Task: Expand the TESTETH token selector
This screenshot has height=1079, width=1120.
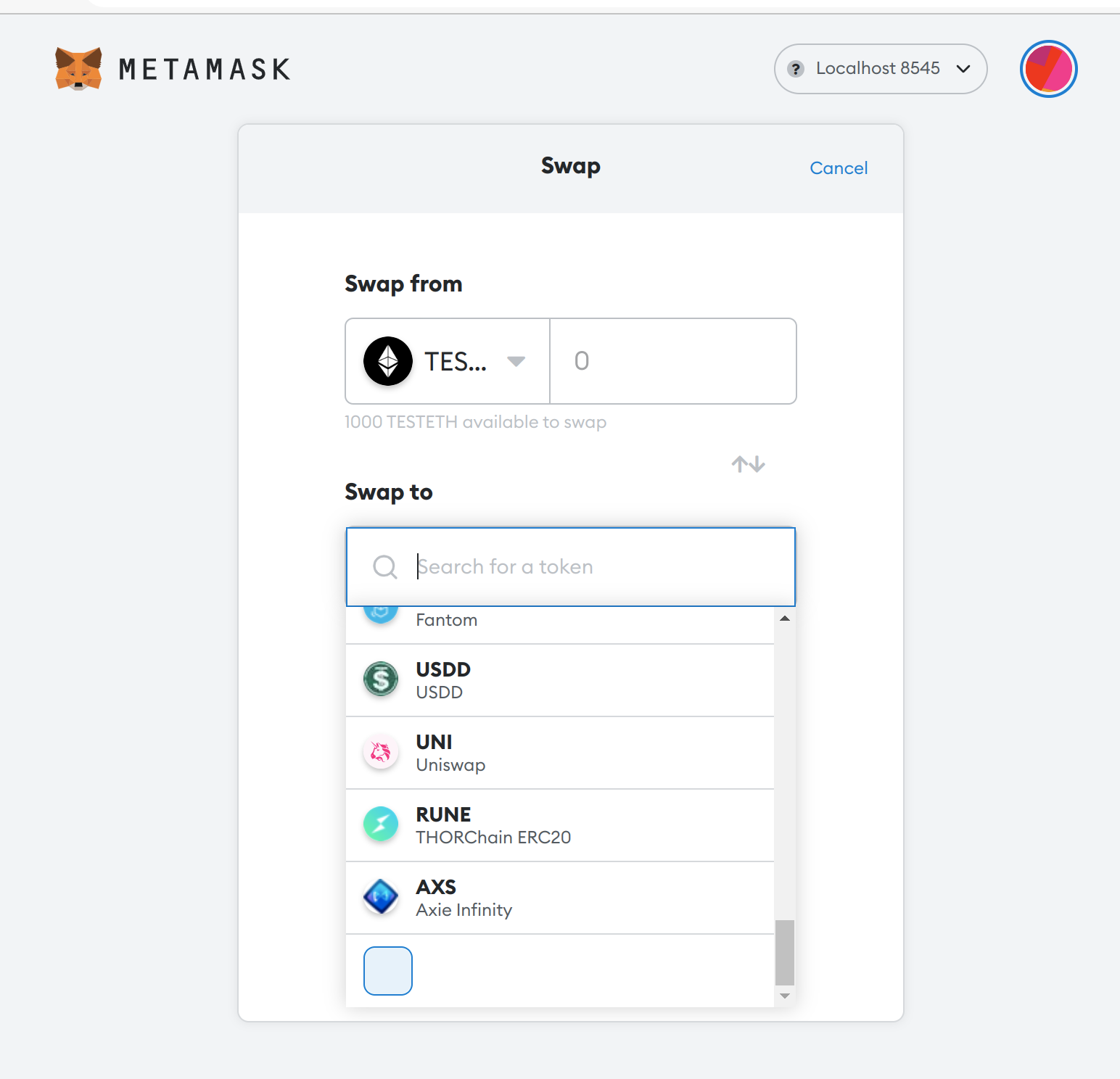Action: click(516, 361)
